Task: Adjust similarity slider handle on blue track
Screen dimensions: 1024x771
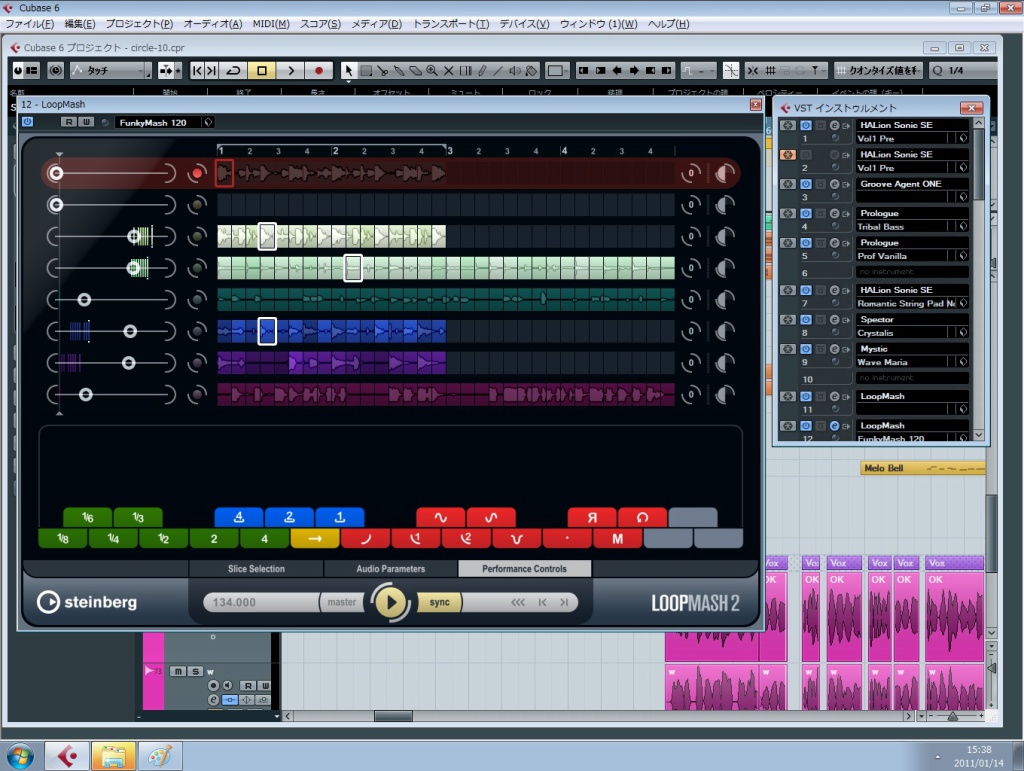Action: pos(130,332)
